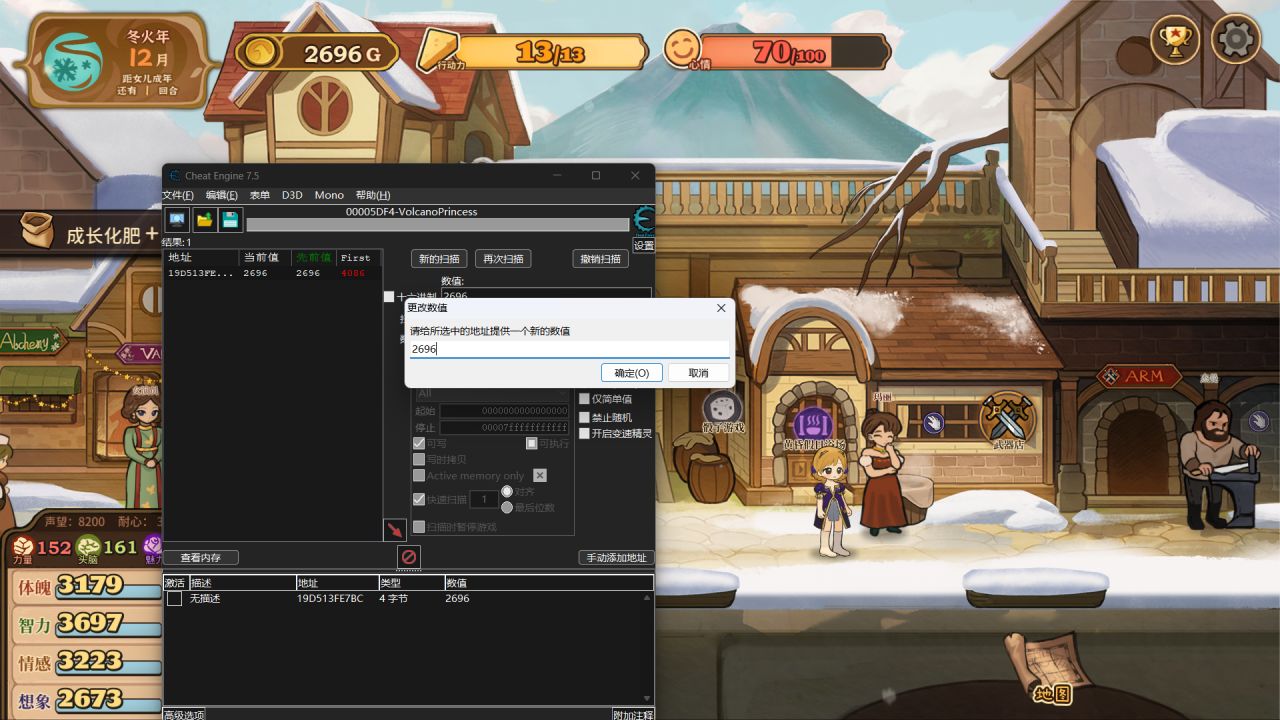Open the 帮助(H) menu
Screen dimensions: 1280x720
point(373,195)
